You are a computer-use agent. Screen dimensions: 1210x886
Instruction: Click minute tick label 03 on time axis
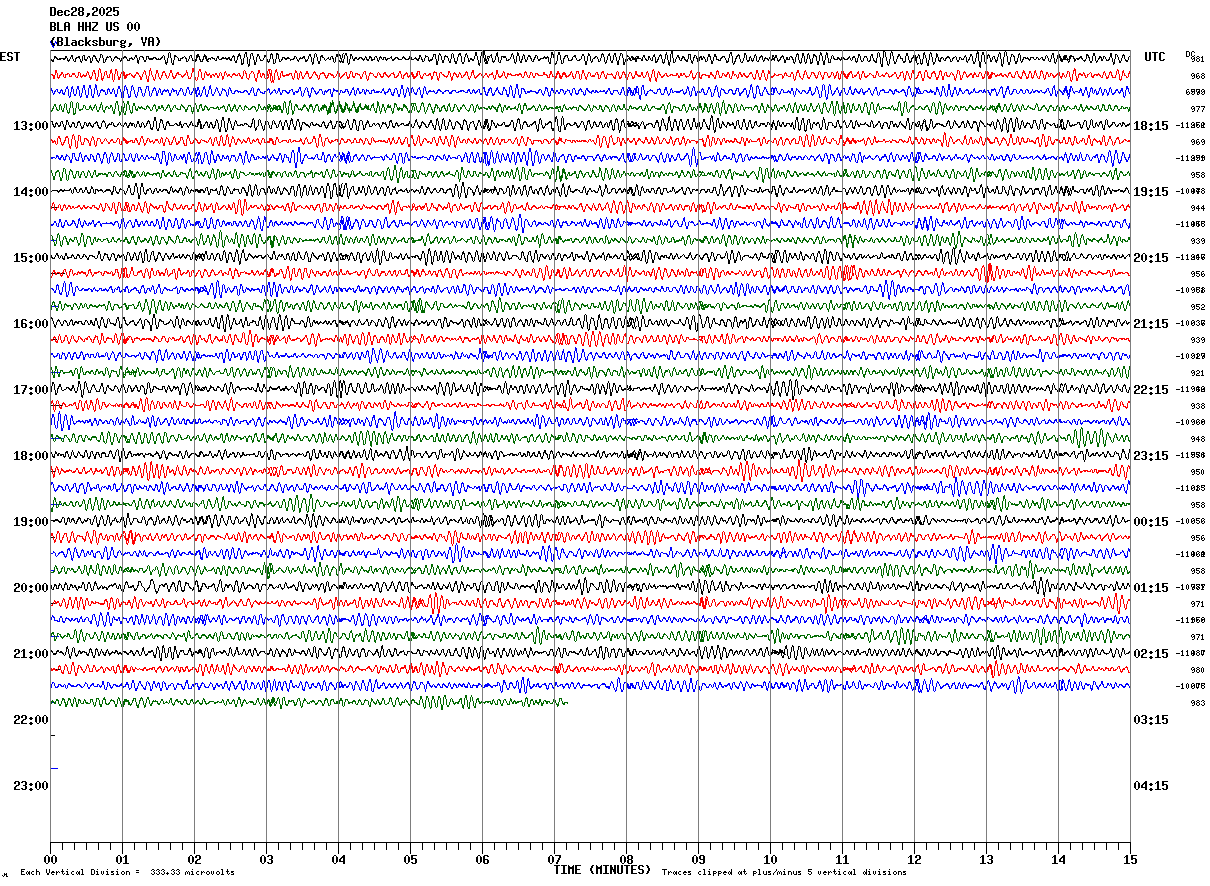(x=266, y=860)
